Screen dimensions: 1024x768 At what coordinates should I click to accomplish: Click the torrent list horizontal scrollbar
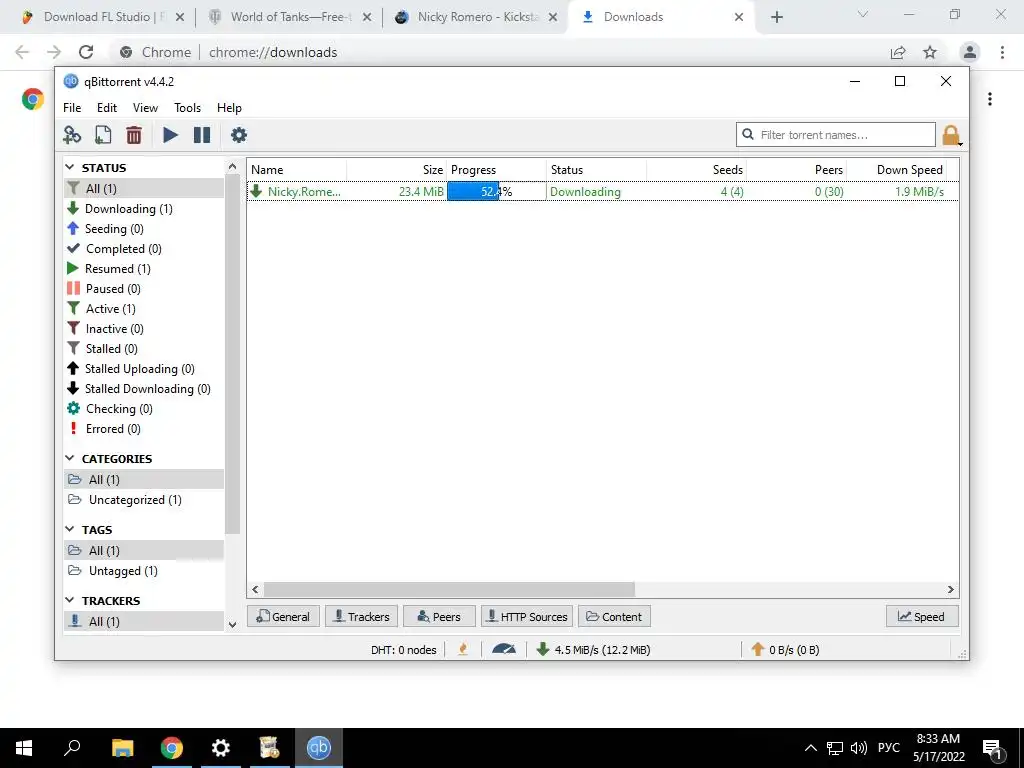[449, 590]
